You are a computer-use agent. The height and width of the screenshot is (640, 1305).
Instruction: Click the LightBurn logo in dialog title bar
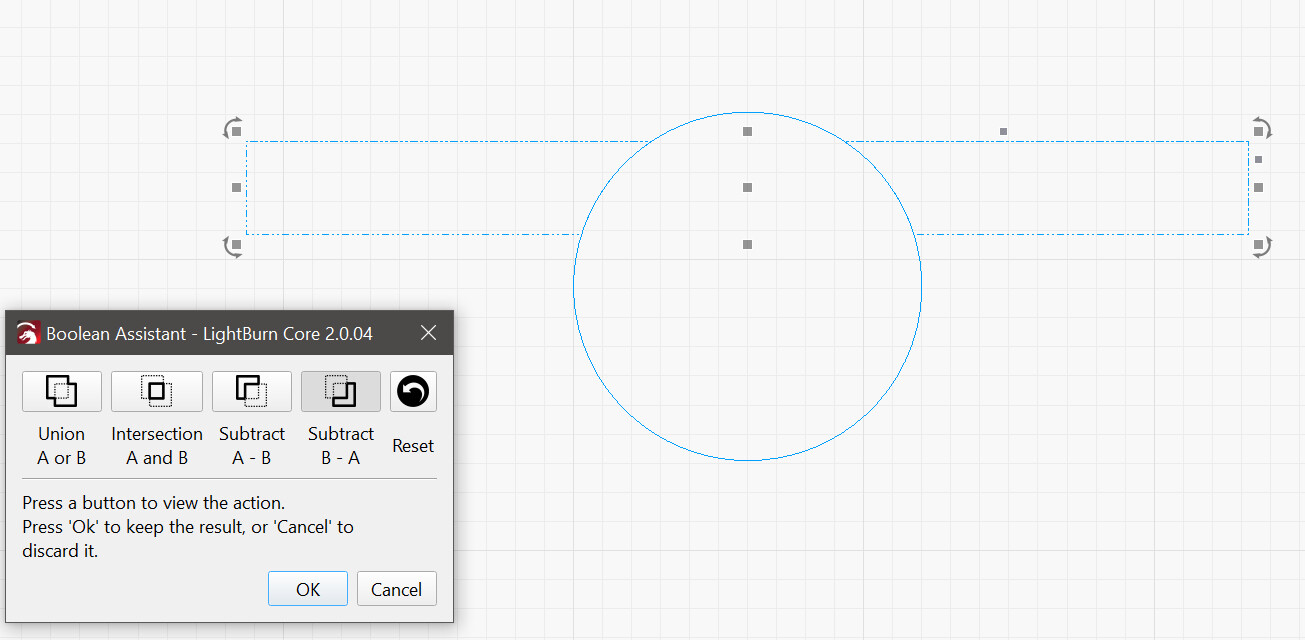click(x=29, y=334)
